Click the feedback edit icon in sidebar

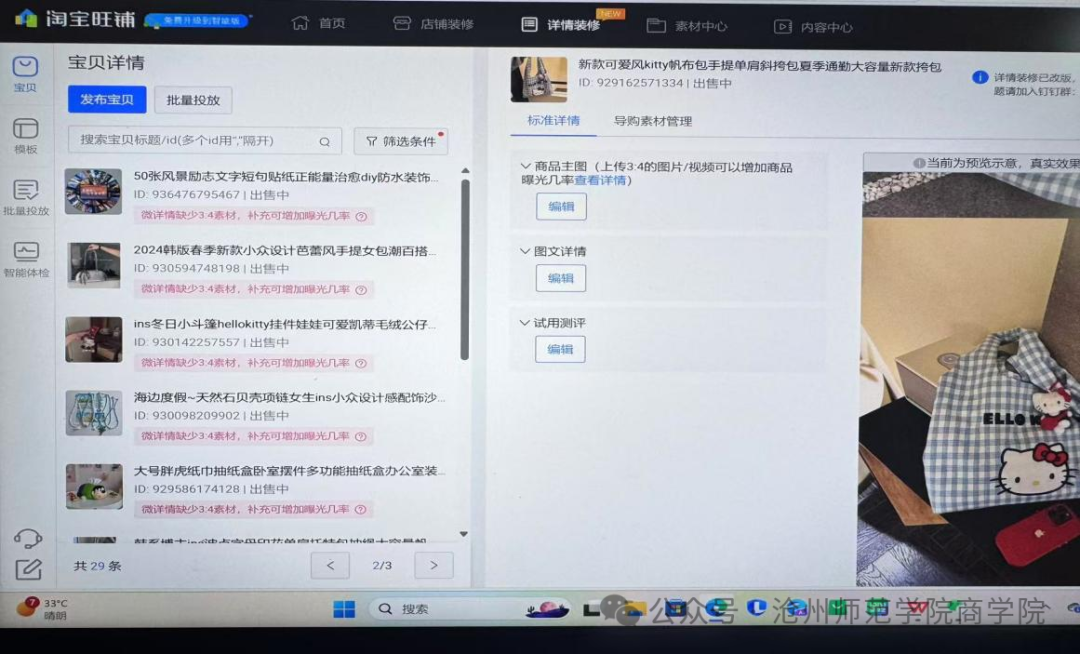28,569
